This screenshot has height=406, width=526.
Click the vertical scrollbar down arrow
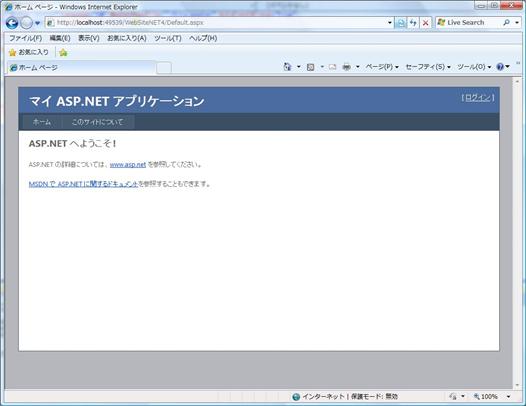coord(517,385)
